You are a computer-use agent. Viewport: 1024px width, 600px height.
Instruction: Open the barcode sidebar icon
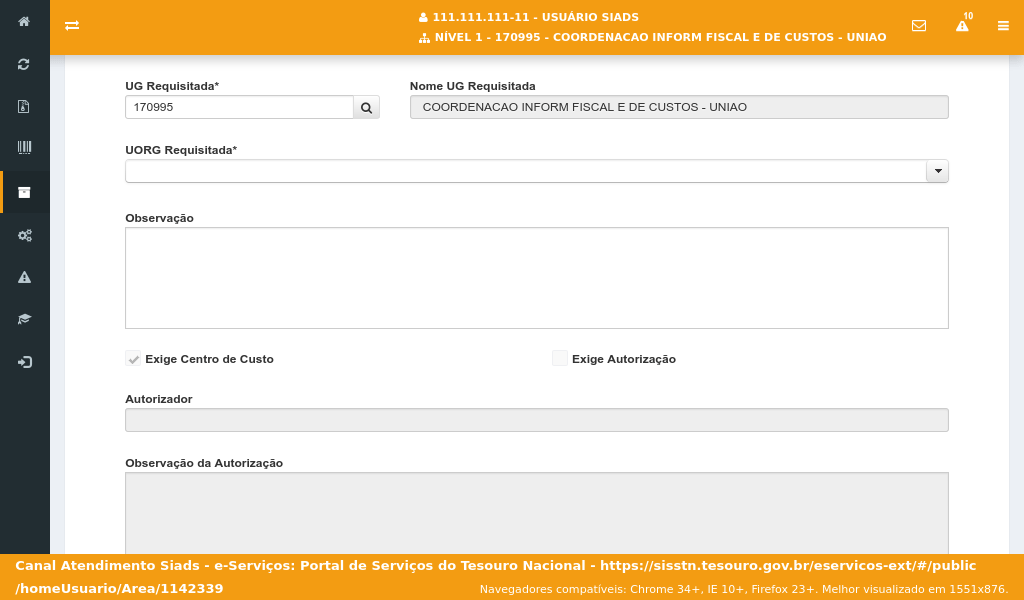click(24, 148)
